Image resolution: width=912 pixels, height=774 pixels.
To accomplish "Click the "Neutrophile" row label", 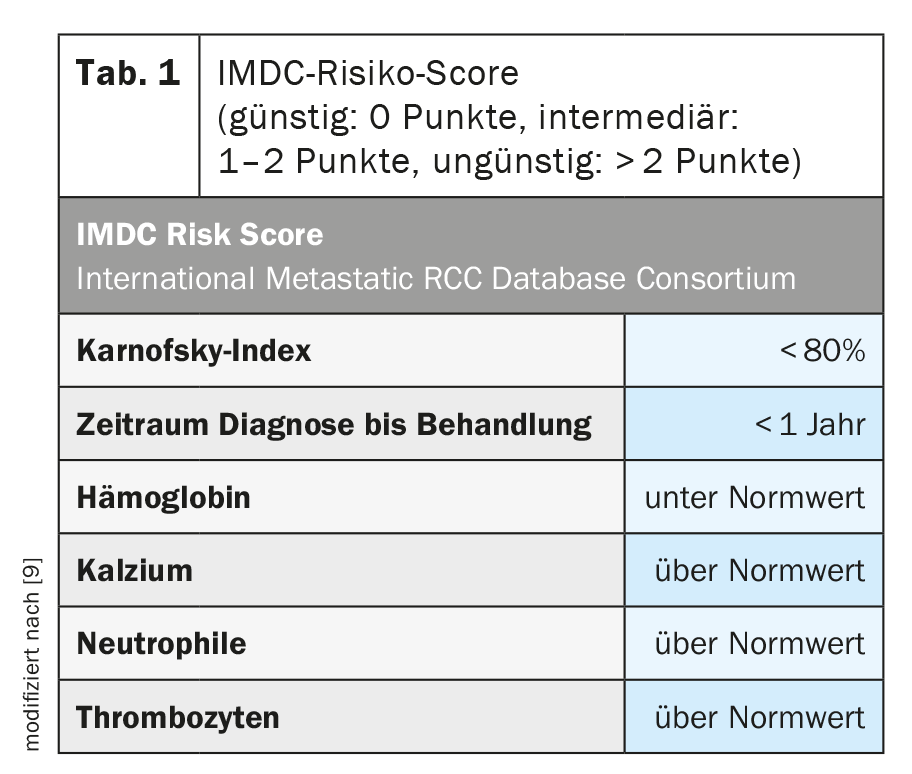I will coord(161,643).
